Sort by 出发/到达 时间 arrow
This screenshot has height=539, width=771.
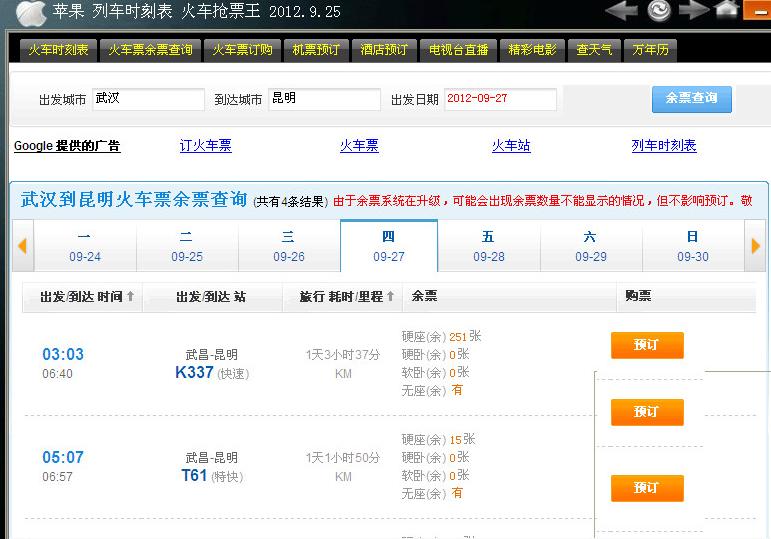point(130,297)
